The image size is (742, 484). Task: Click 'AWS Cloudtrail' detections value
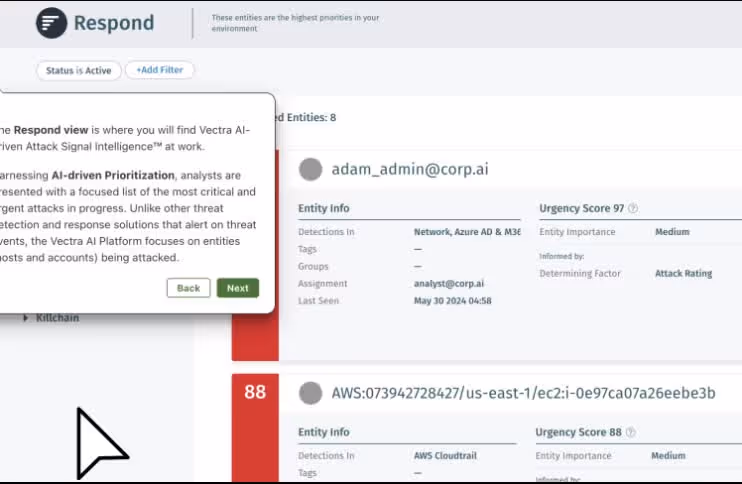point(445,456)
